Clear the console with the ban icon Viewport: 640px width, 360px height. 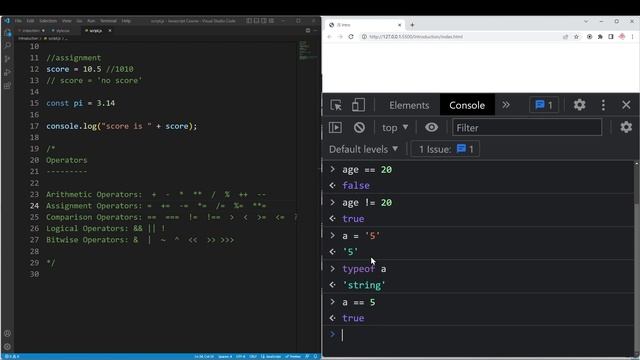(x=359, y=127)
